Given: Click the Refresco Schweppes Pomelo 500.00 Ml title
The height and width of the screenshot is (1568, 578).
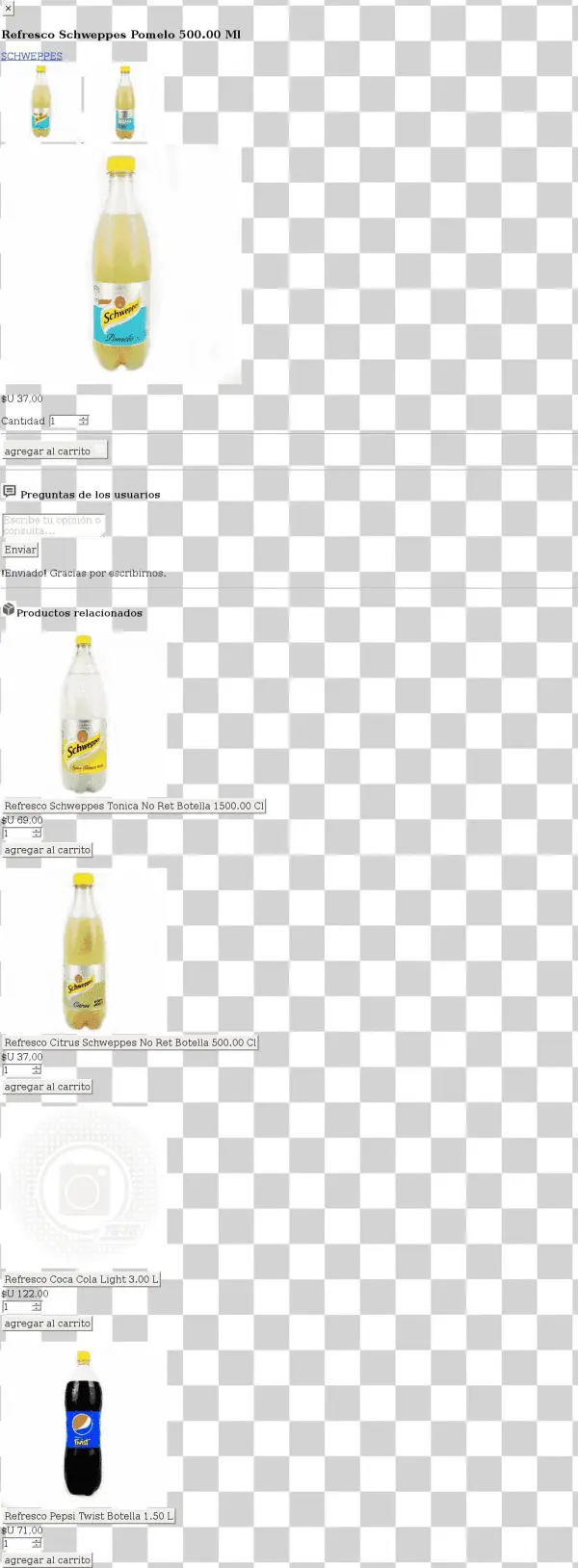Looking at the screenshot, I should (x=121, y=34).
